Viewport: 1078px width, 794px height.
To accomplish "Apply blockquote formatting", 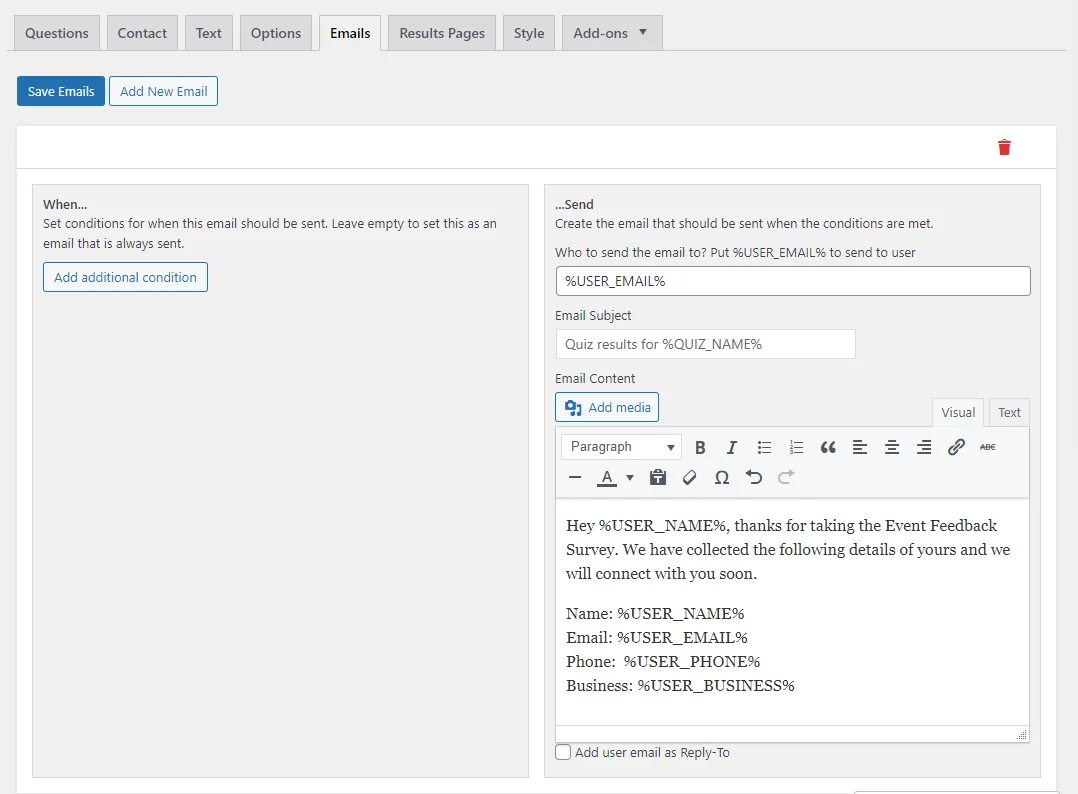I will [828, 448].
